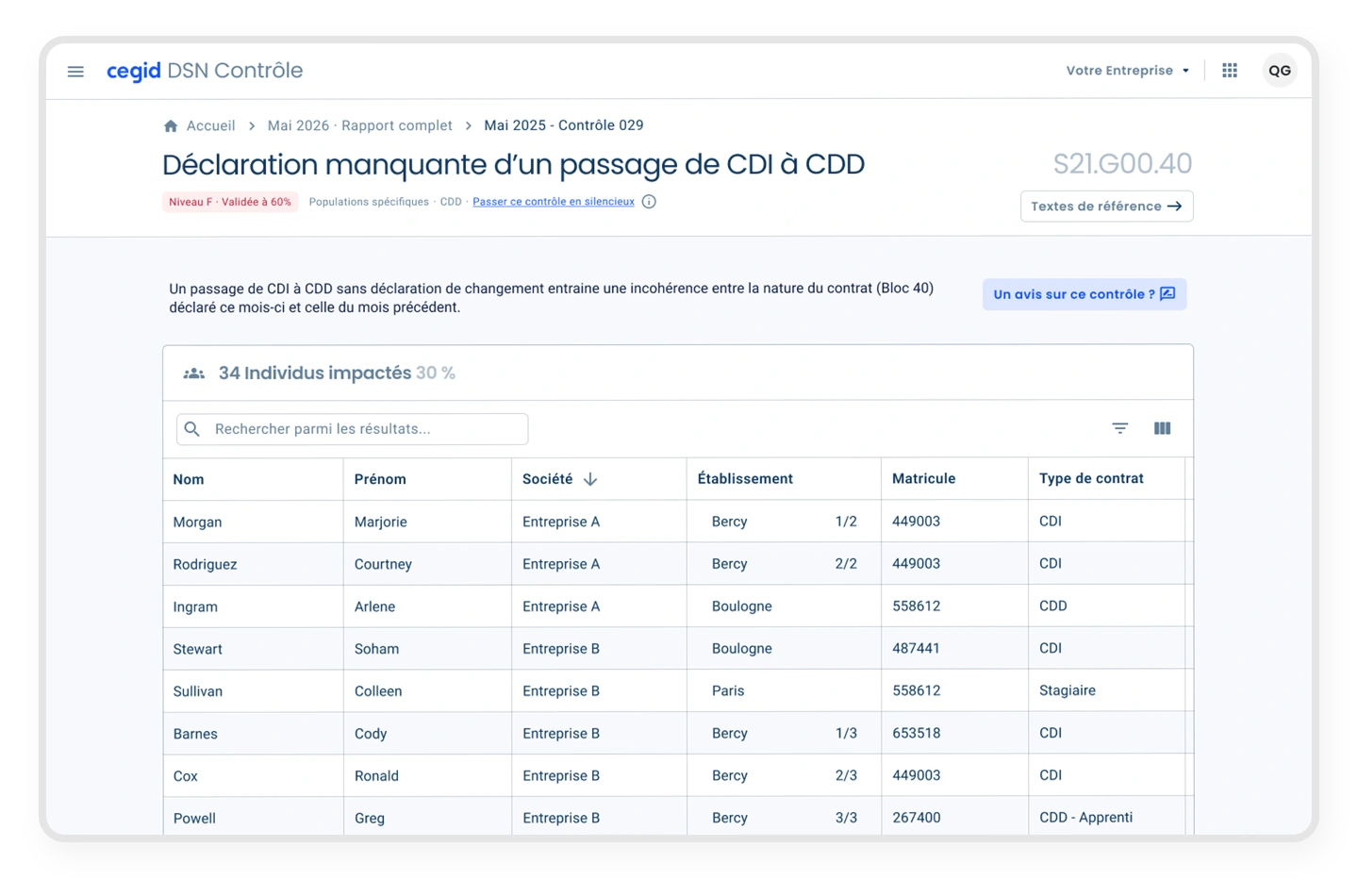
Task: Click Passer ce contrôle en silencieux link
Action: coord(554,202)
